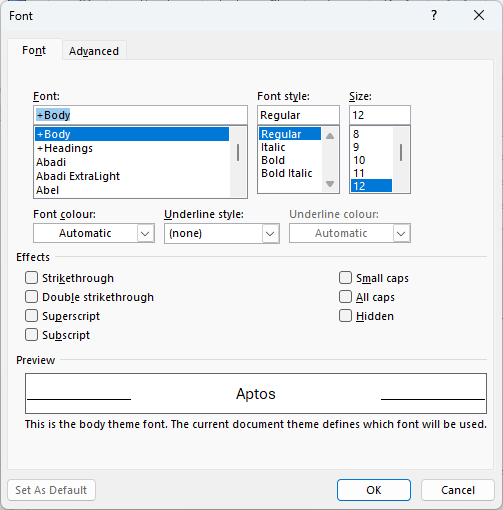
Task: Click font style list down arrow
Action: click(330, 184)
